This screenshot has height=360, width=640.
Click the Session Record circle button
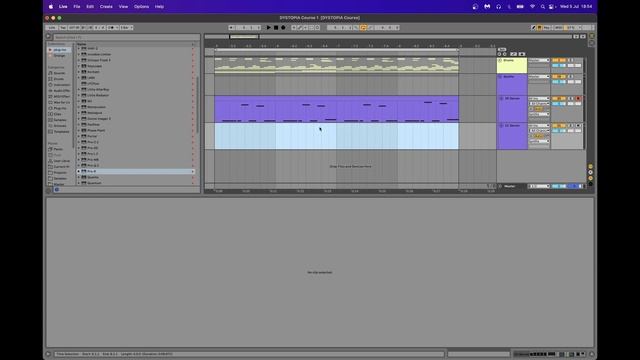318,28
